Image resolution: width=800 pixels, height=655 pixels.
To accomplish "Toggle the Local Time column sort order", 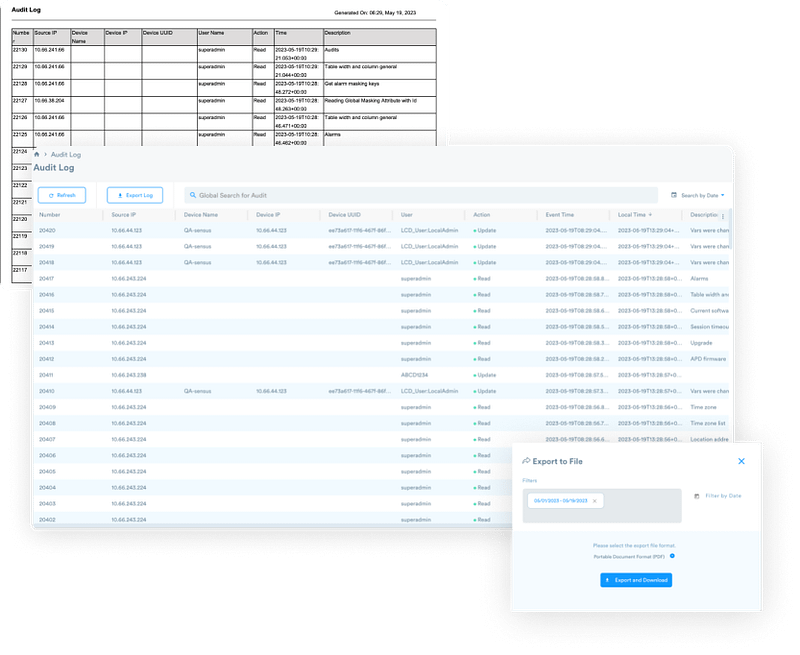I will click(x=651, y=215).
